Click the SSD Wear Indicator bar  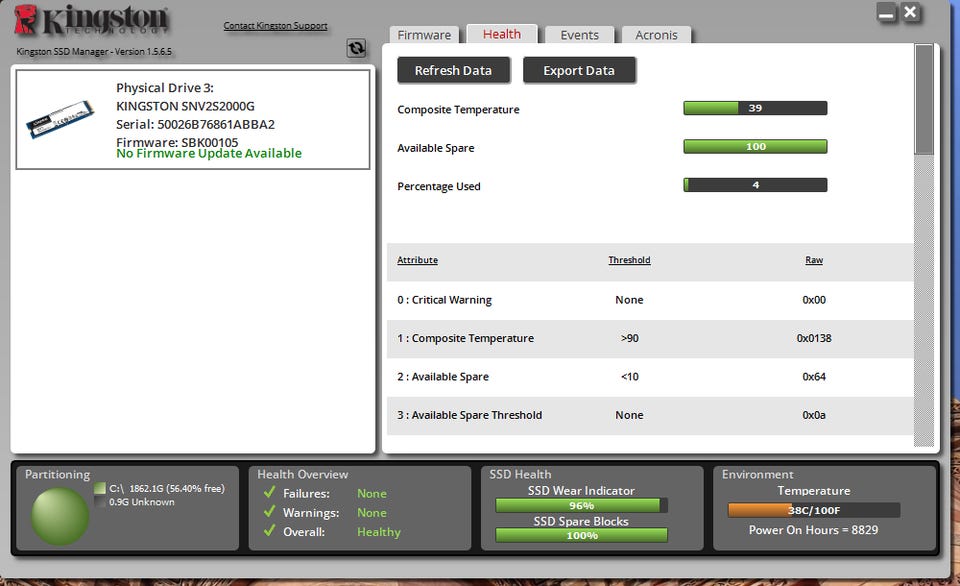coord(581,505)
